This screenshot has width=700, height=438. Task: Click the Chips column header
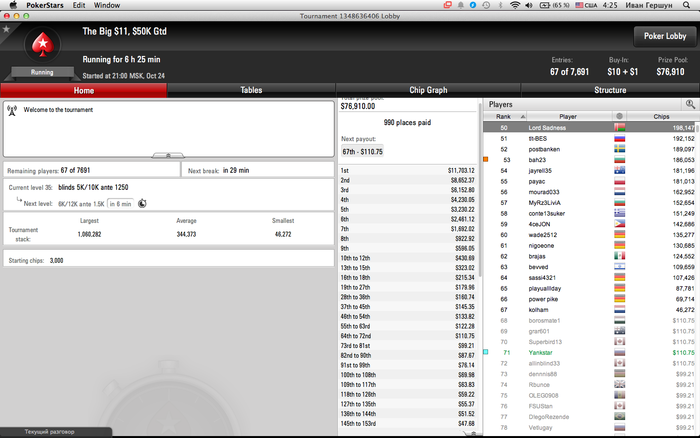(661, 117)
